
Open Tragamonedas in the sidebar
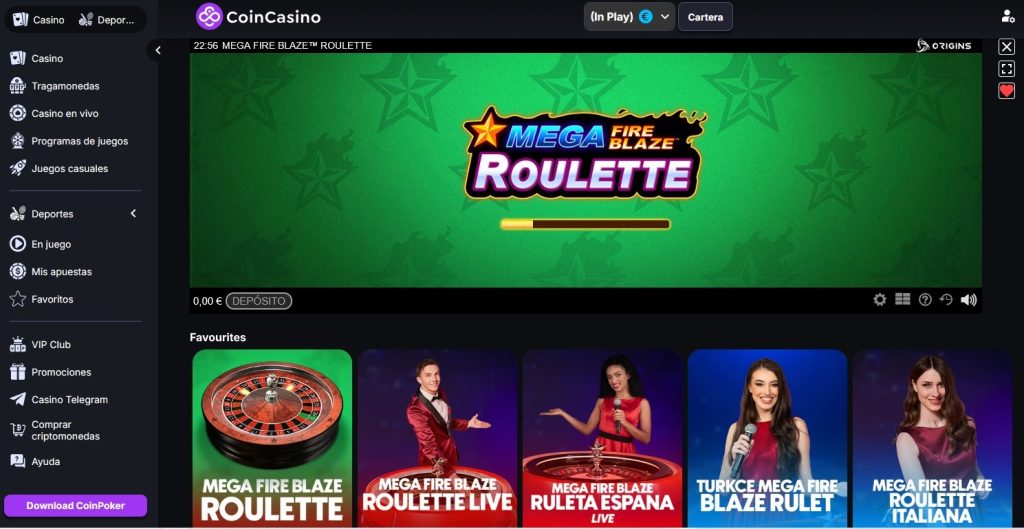click(65, 86)
